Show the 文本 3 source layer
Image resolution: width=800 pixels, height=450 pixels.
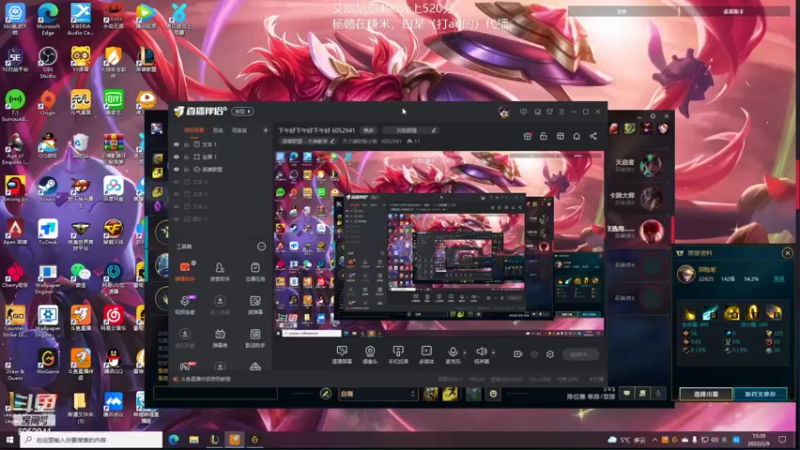pos(177,207)
